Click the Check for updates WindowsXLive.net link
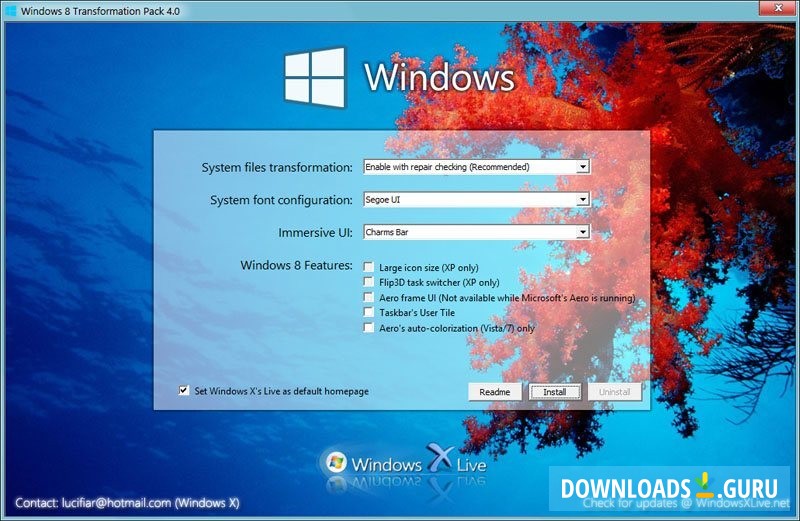Image resolution: width=800 pixels, height=521 pixels. coord(686,503)
